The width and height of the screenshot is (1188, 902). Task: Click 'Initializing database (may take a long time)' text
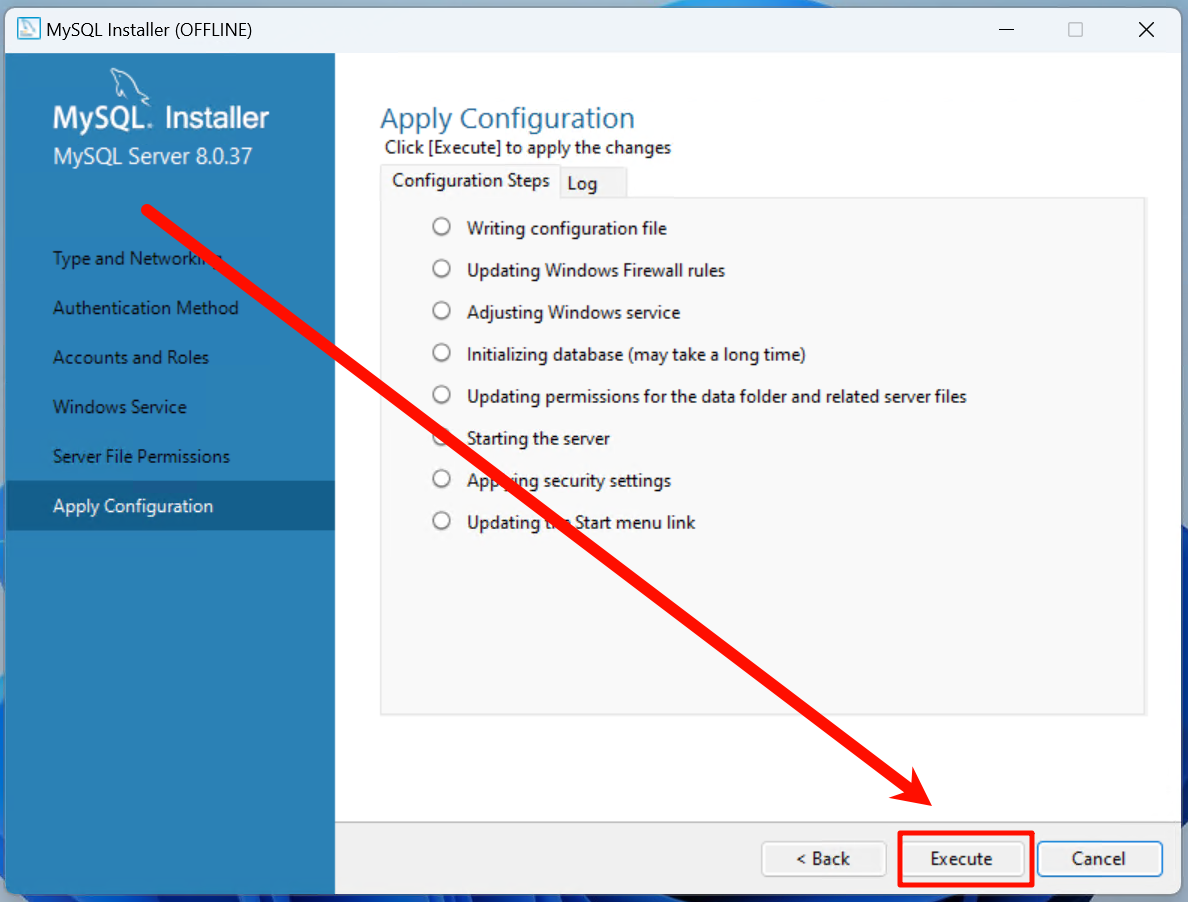[x=636, y=354]
